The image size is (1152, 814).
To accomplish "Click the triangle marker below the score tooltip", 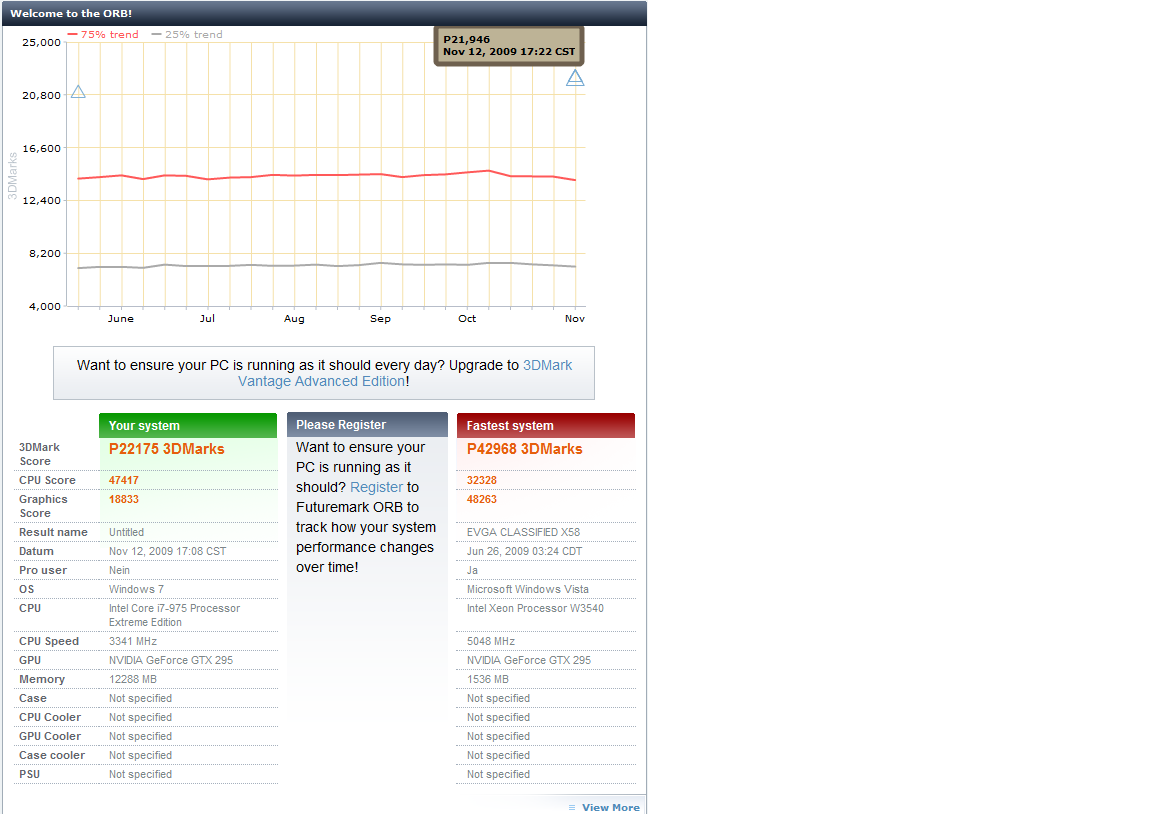I will pos(575,78).
